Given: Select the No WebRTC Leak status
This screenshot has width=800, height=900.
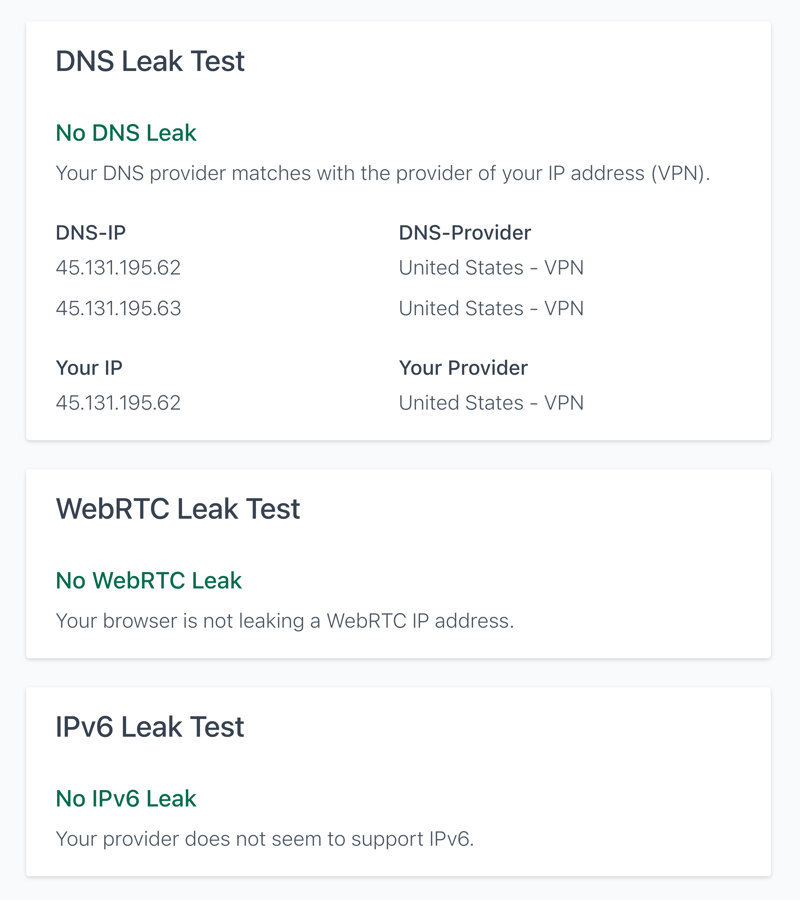Looking at the screenshot, I should pyautogui.click(x=149, y=580).
